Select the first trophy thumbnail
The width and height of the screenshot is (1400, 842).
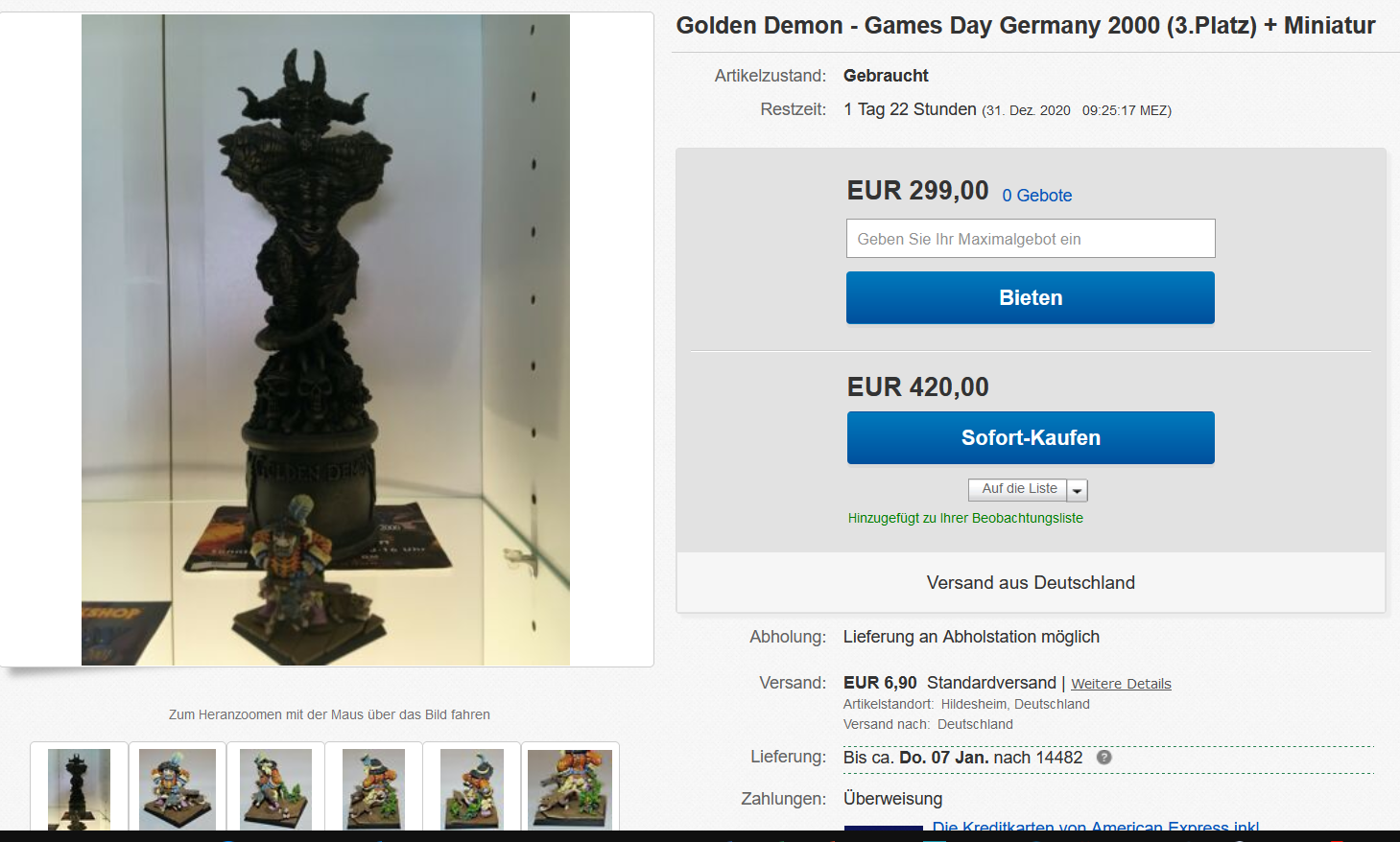[x=79, y=788]
